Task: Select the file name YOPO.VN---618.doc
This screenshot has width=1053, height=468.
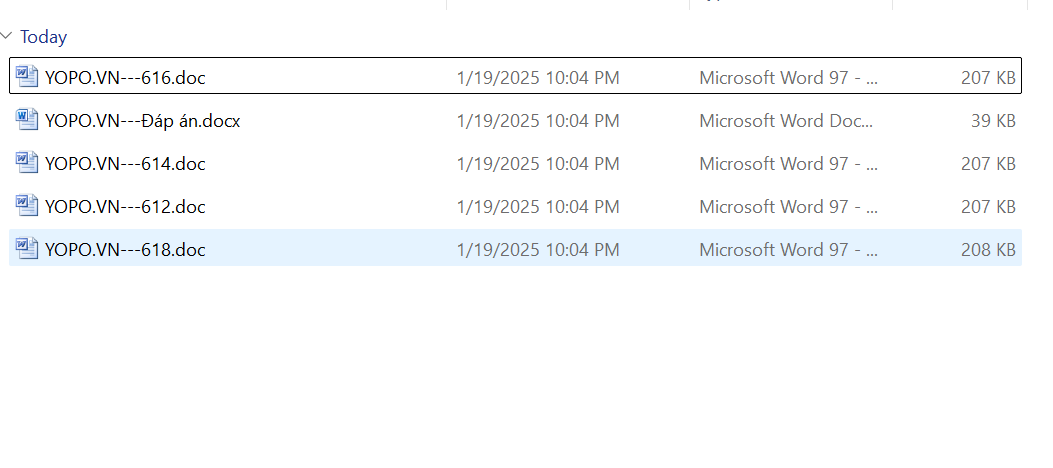Action: pos(125,250)
